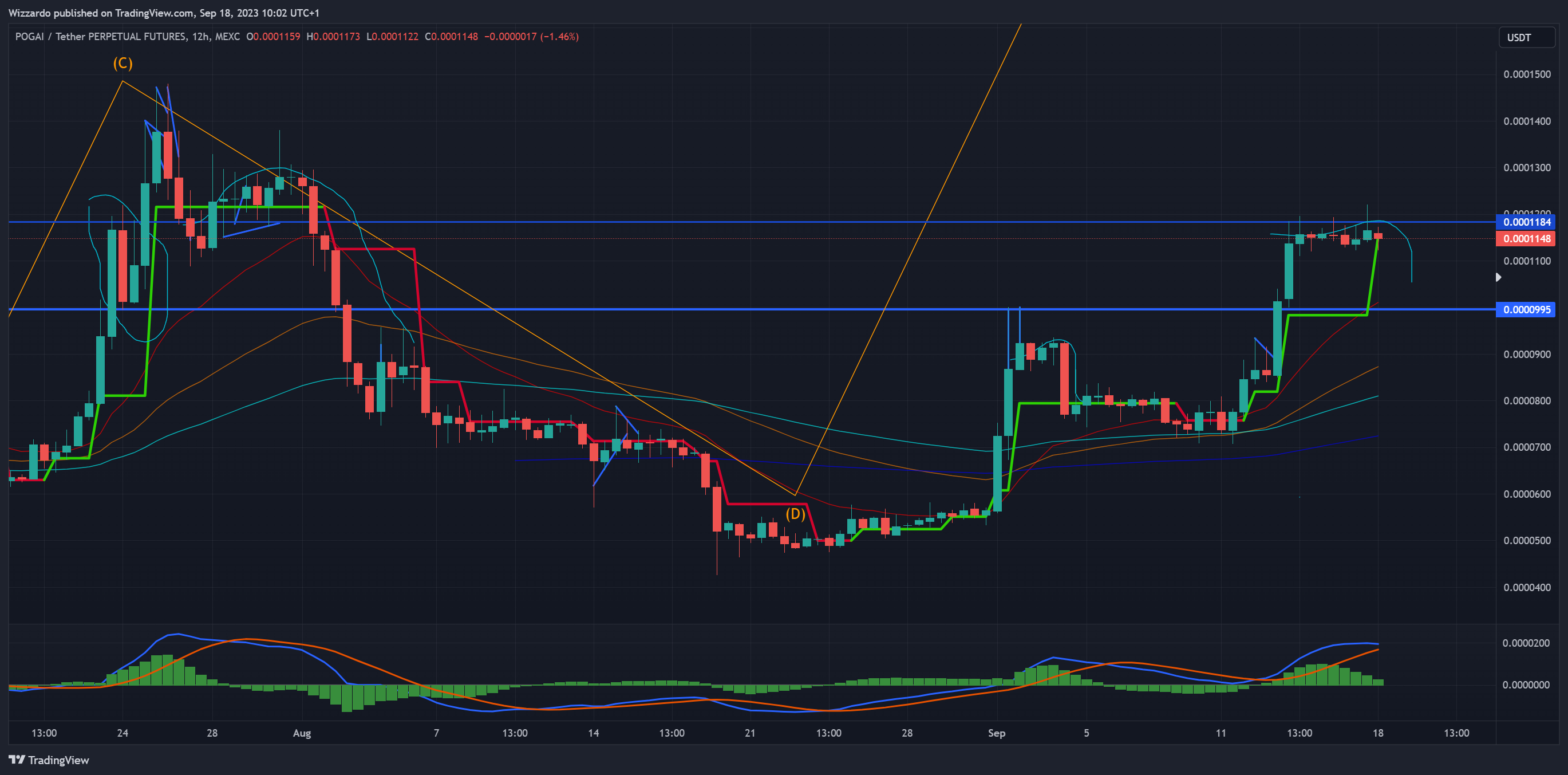Click the Sep date on time axis

coord(997,733)
